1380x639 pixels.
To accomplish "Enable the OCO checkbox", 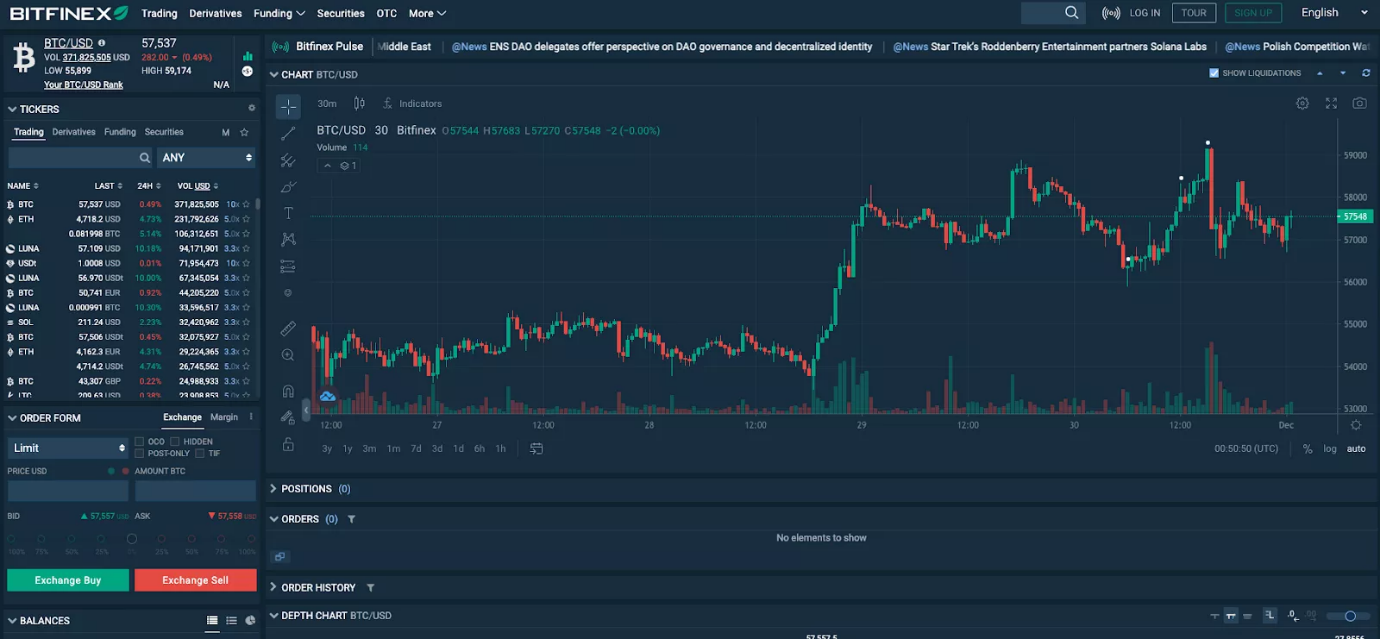I will click(x=138, y=441).
